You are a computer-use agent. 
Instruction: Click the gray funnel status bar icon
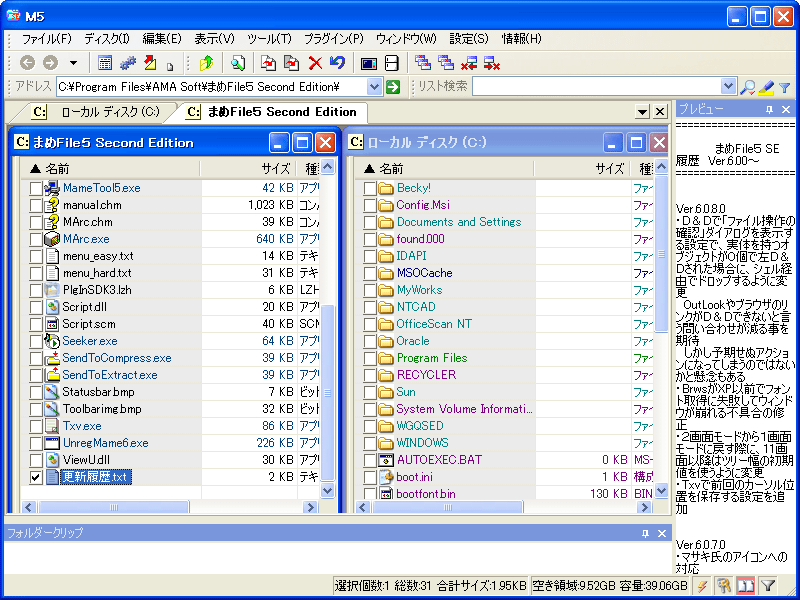768,586
